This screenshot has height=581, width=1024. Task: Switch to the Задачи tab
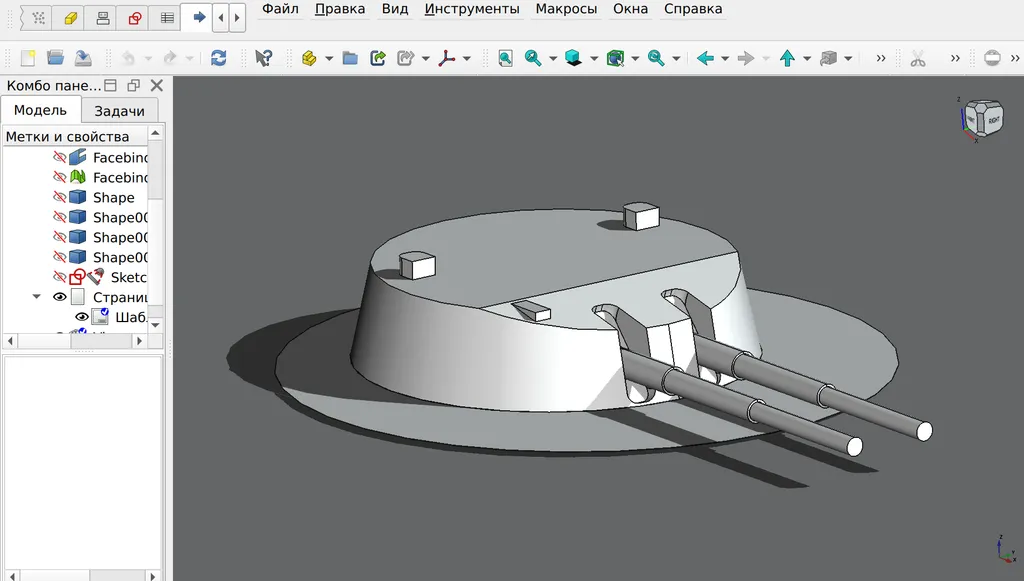pyautogui.click(x=120, y=110)
